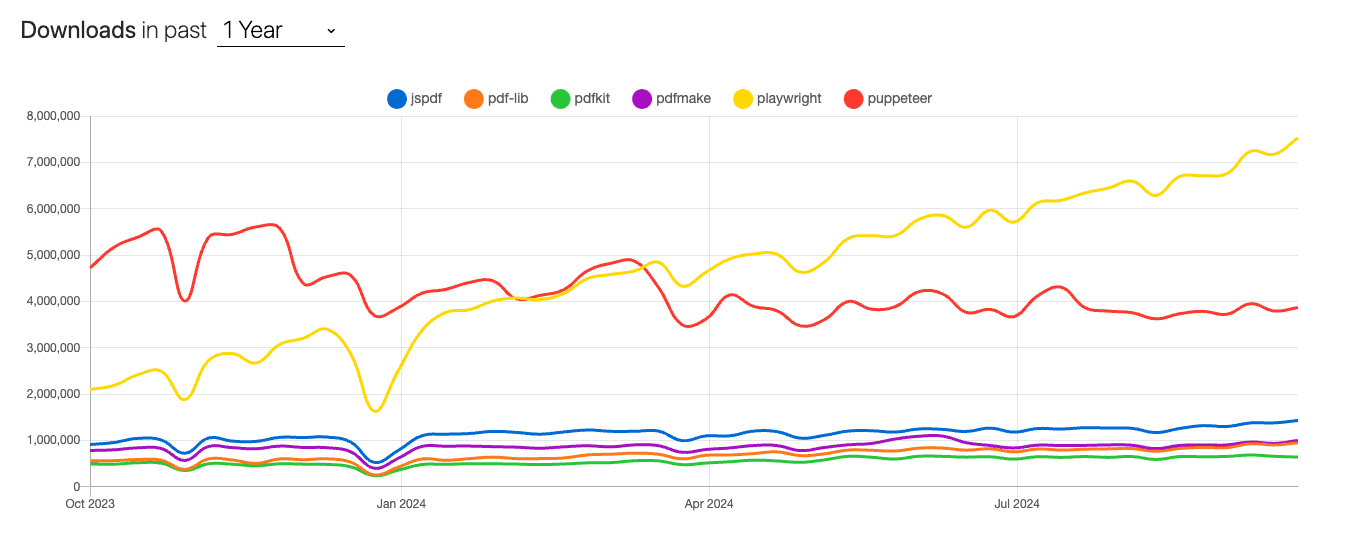Hide the puppeteer series via its label
Image resolution: width=1361 pixels, height=533 pixels.
900,98
